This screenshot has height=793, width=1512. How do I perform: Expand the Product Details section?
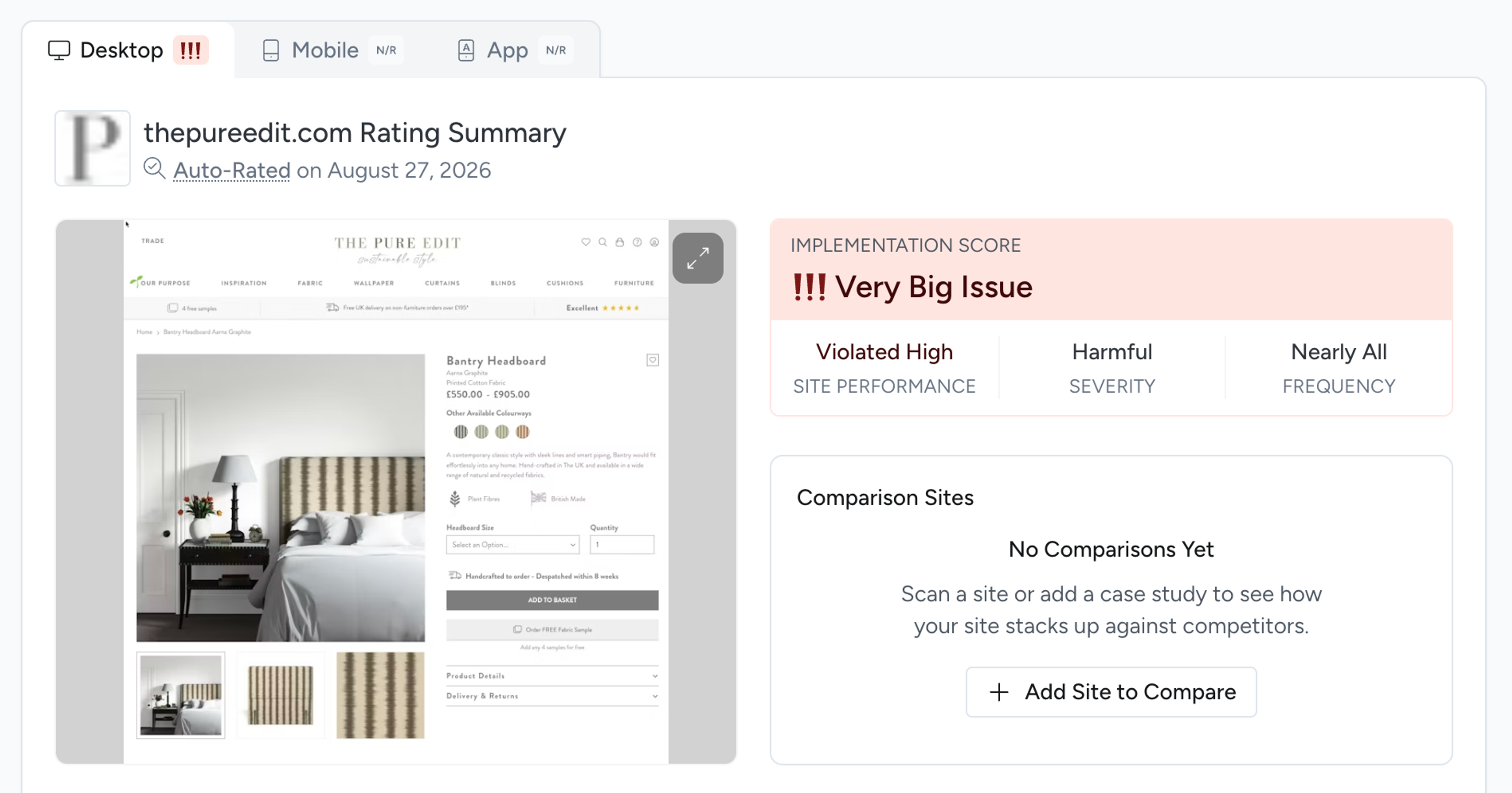(x=552, y=676)
